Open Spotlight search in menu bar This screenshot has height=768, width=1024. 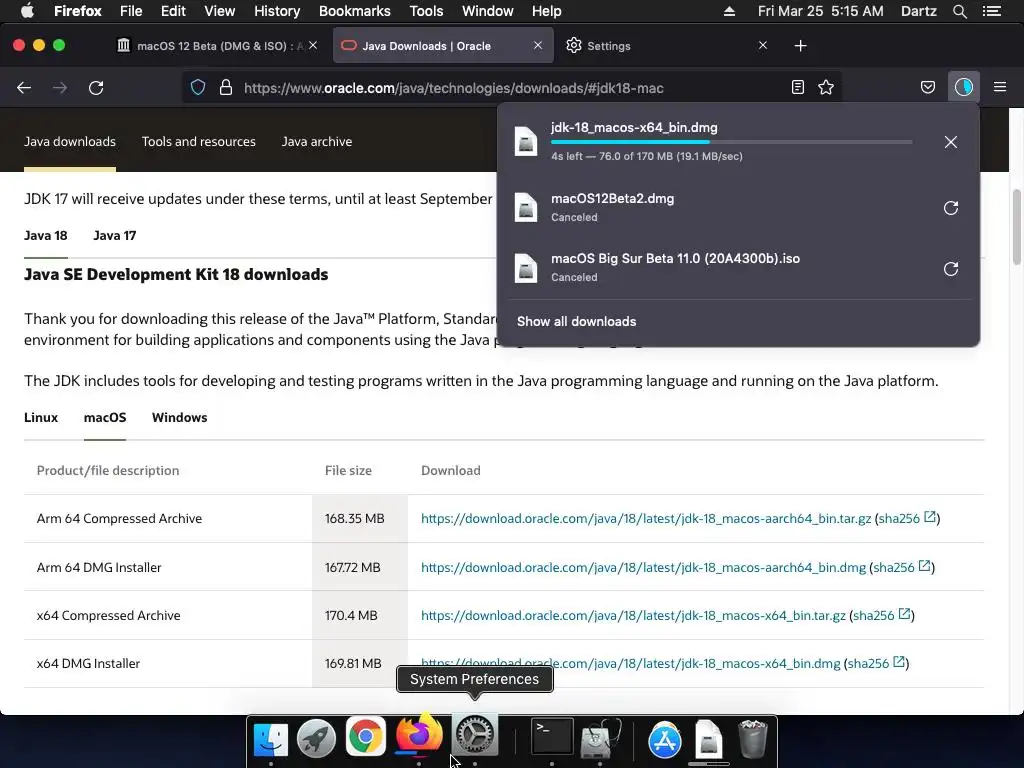[x=959, y=11]
